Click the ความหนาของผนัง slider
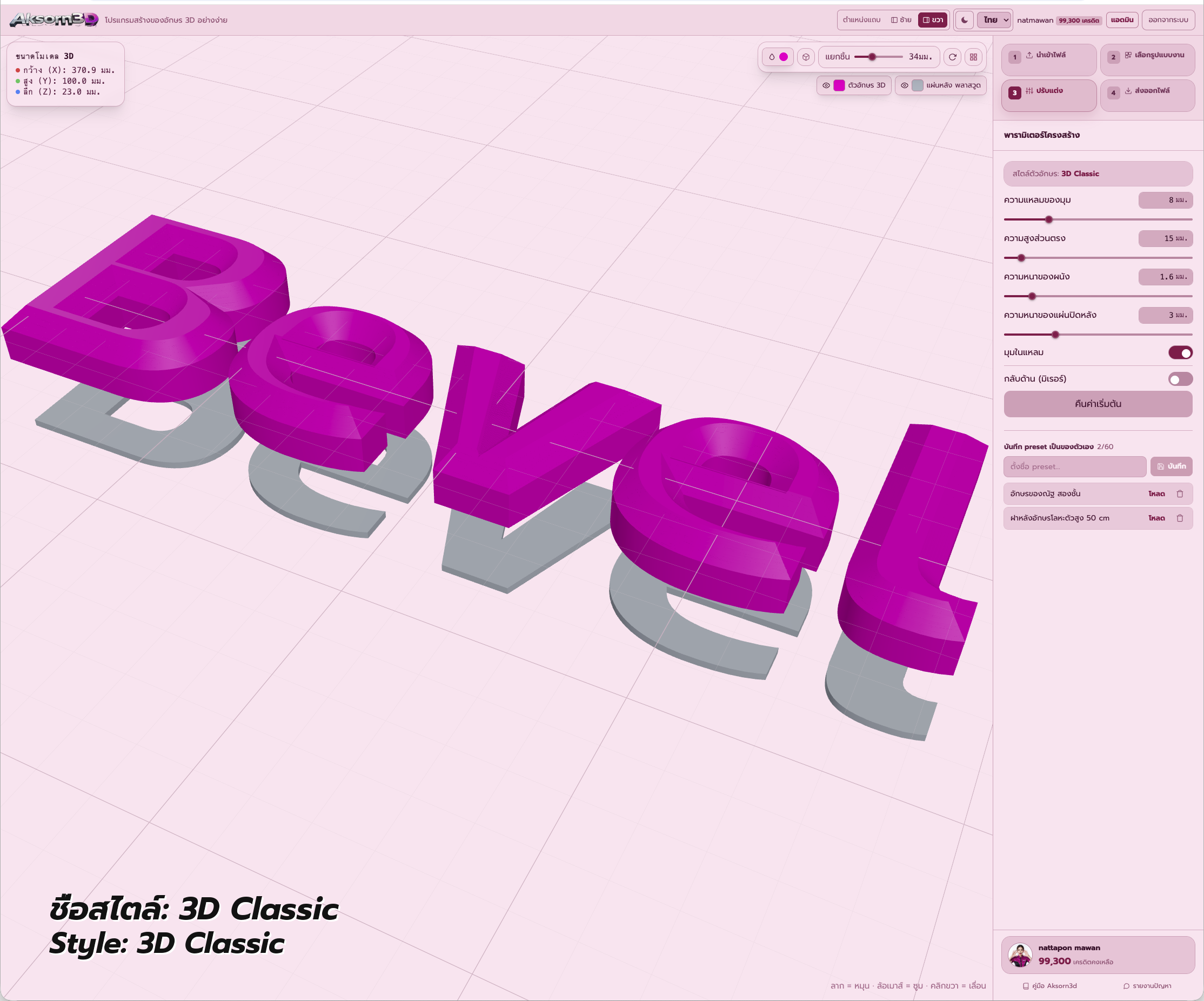 coord(1098,296)
